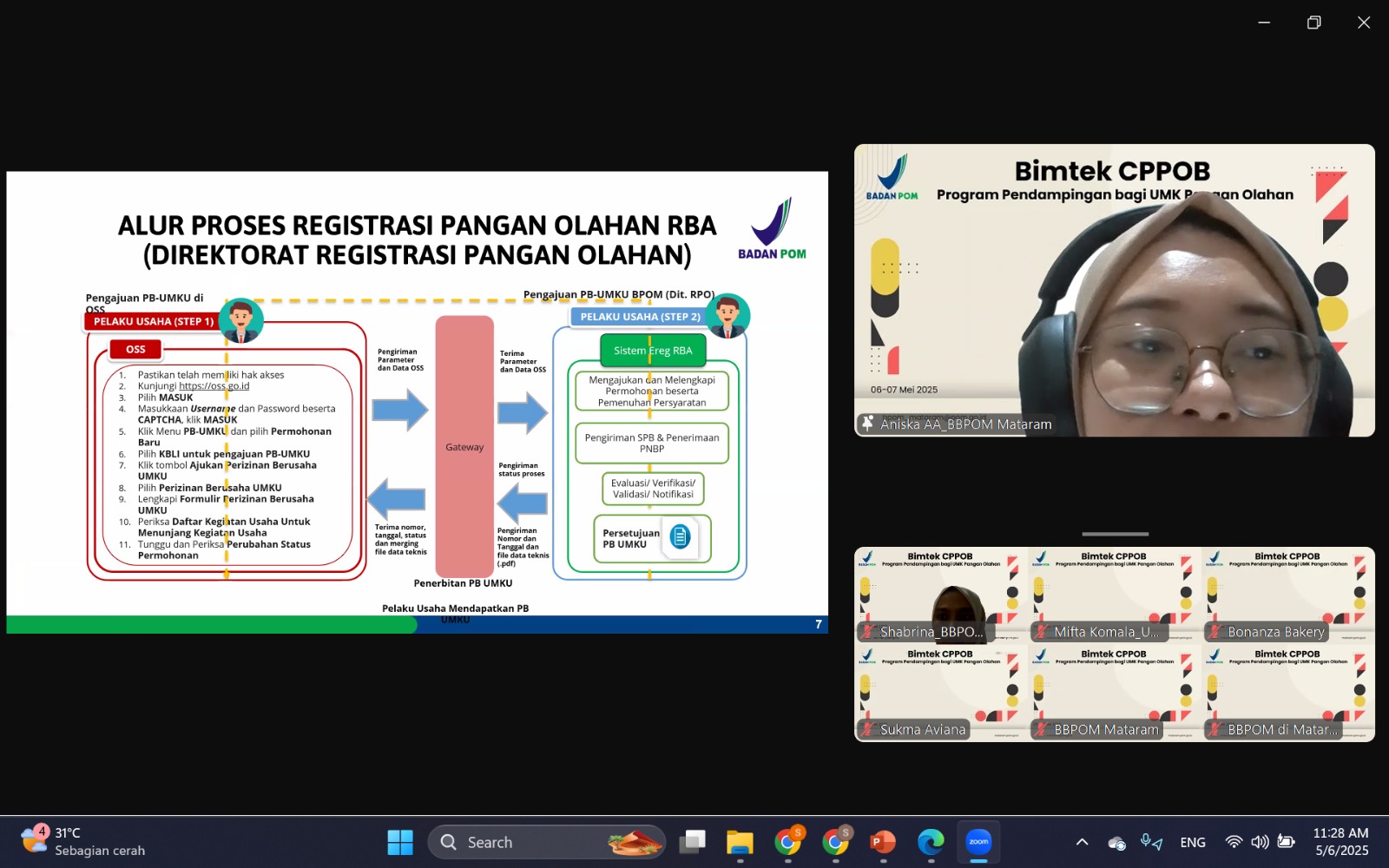Click the Gateway block in shared slide

464,446
